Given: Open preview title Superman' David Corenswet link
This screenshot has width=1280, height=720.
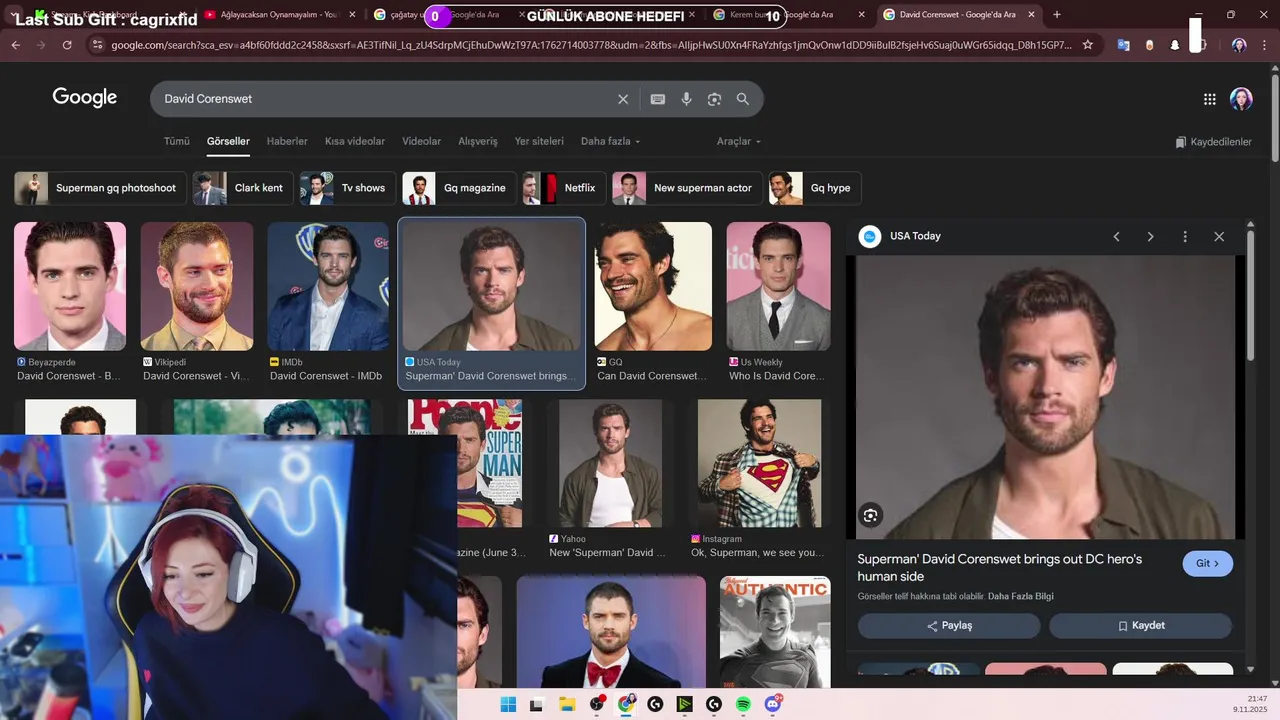Looking at the screenshot, I should [x=1000, y=567].
